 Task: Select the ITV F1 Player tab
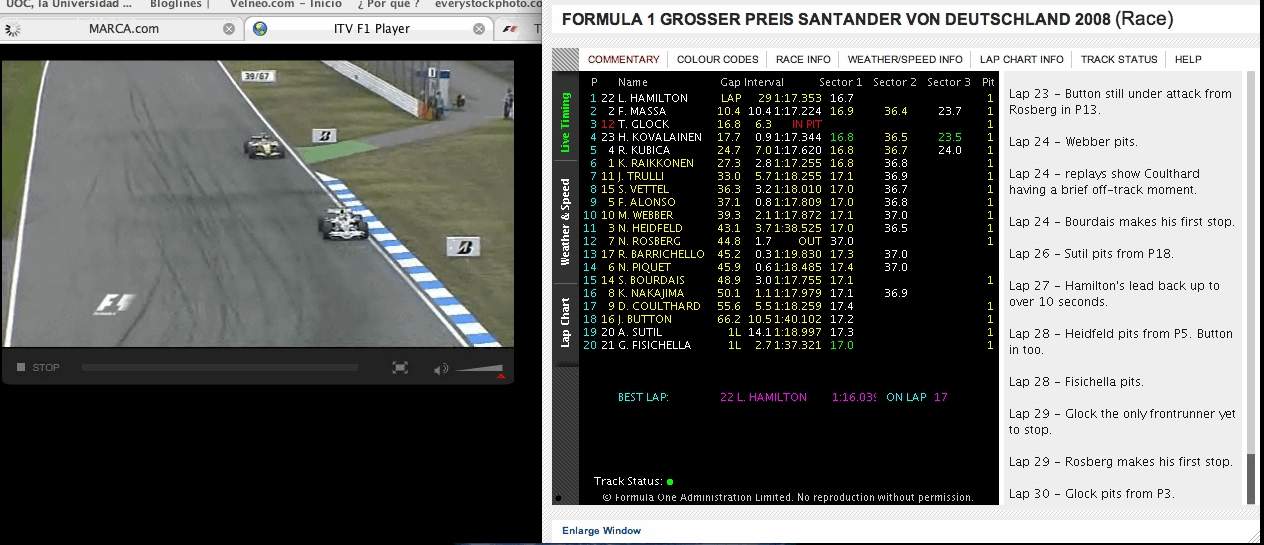pos(370,29)
